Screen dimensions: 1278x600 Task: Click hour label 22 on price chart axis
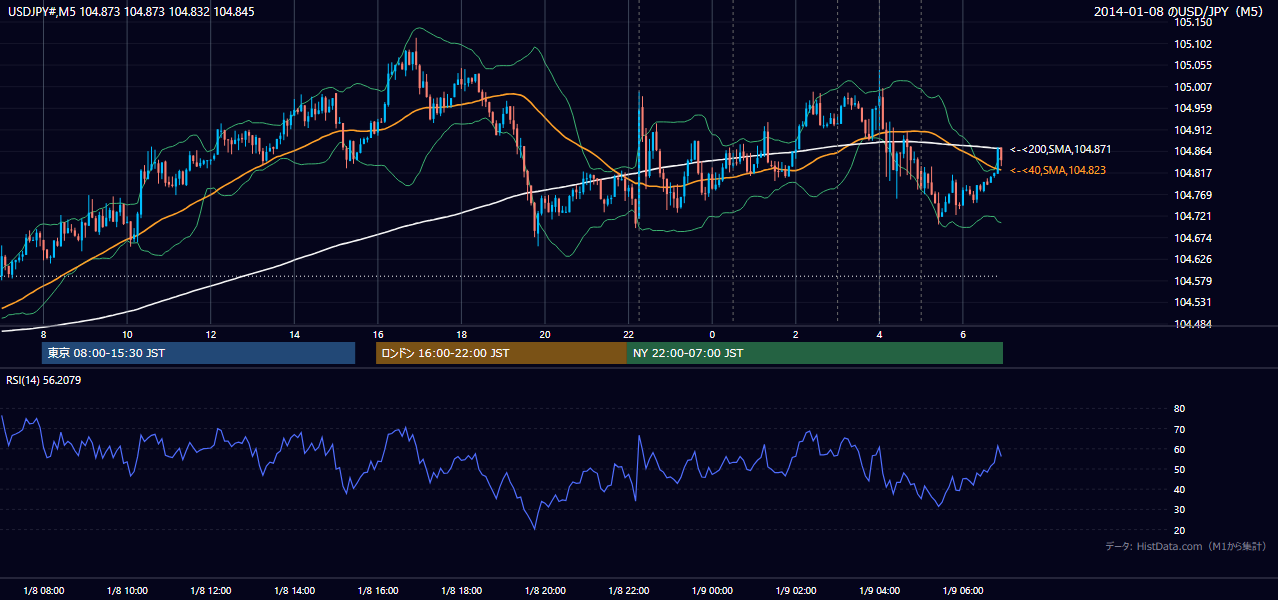pyautogui.click(x=629, y=334)
